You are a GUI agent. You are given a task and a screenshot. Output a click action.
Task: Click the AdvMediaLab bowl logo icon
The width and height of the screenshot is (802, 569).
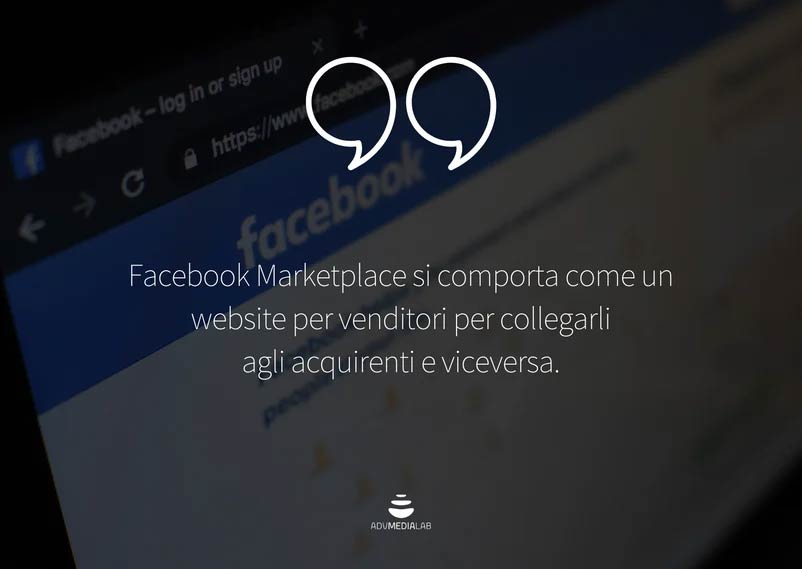tap(401, 506)
